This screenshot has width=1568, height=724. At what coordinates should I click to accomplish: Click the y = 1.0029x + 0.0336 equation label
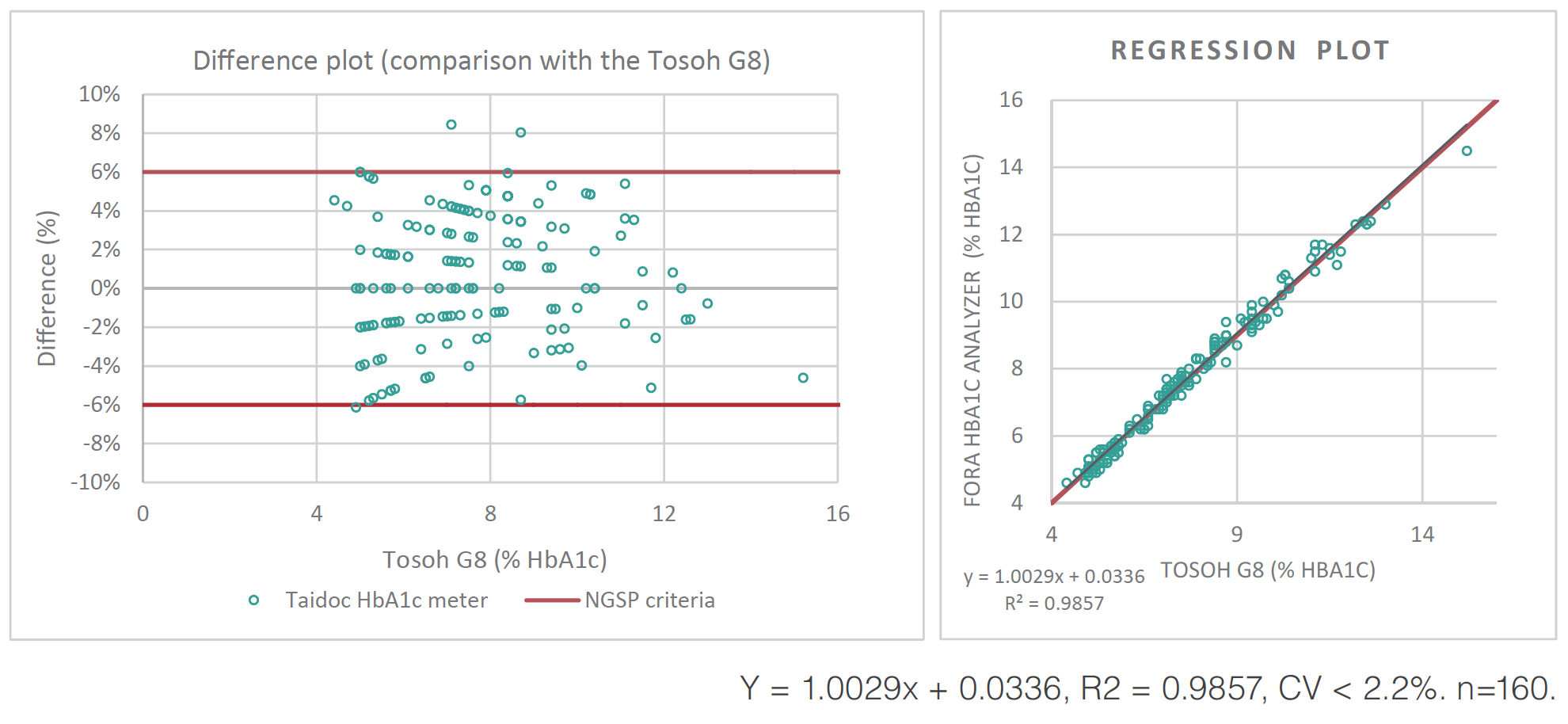pos(1054,577)
